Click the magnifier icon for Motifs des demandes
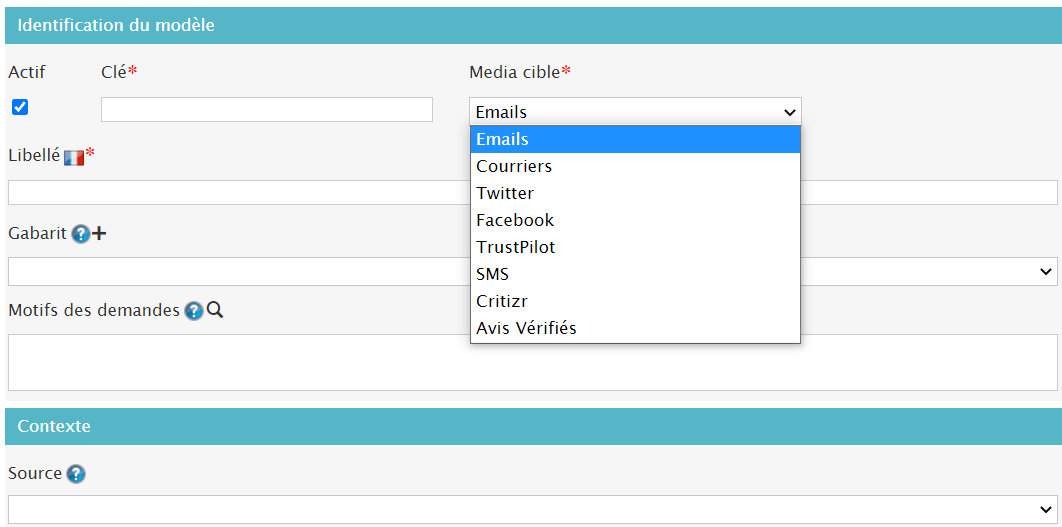This screenshot has height=527, width=1062. 214,311
